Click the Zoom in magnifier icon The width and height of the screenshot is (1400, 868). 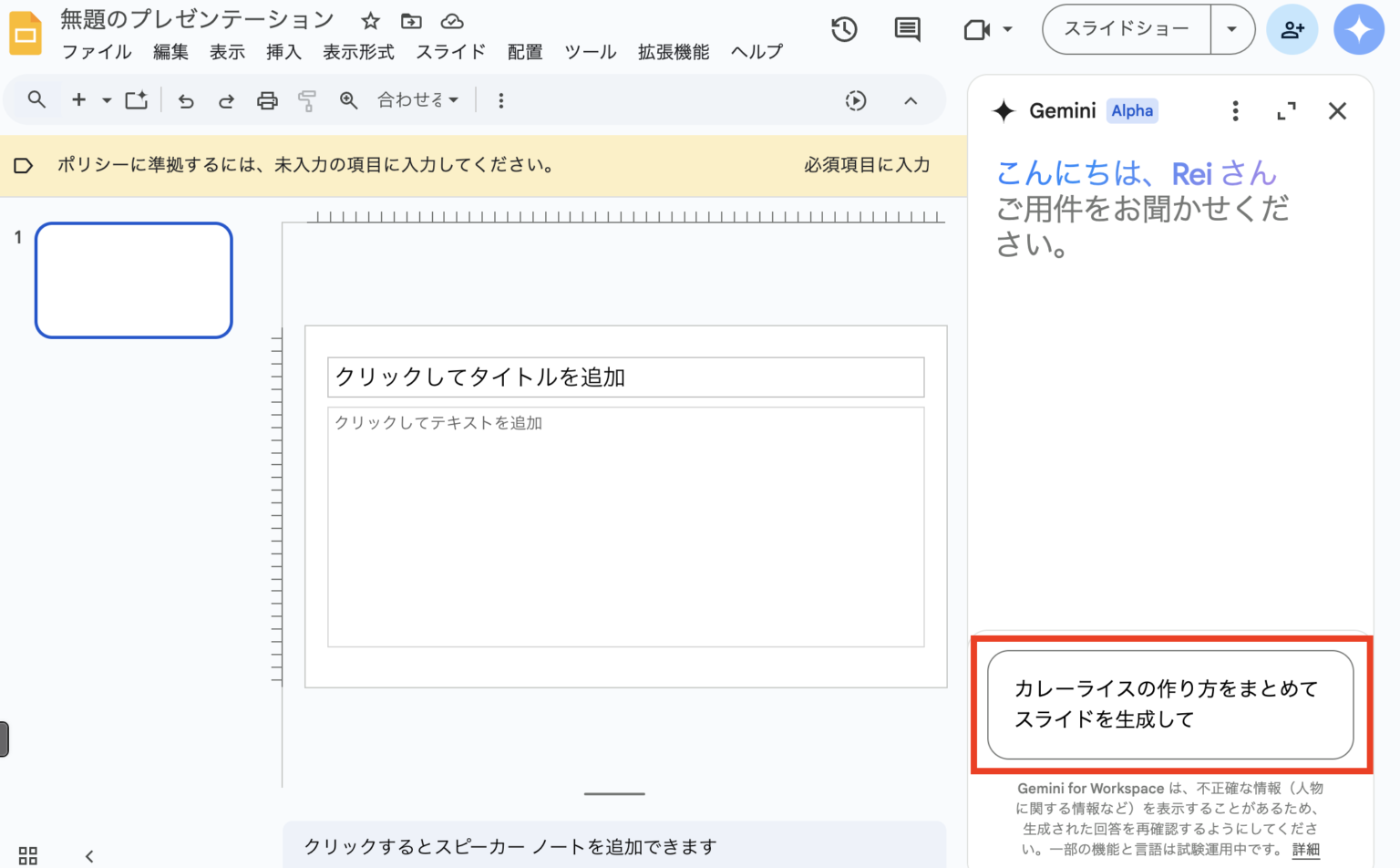[348, 100]
